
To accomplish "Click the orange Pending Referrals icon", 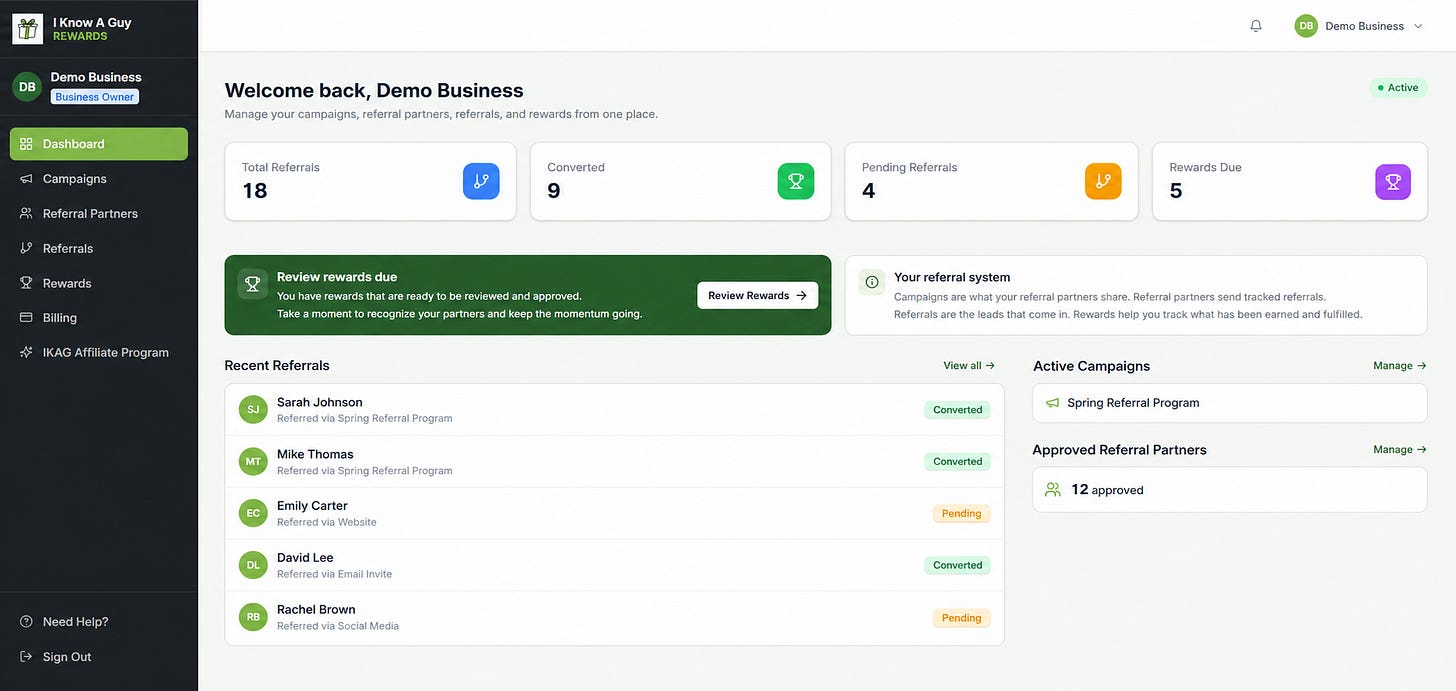I will pyautogui.click(x=1103, y=181).
